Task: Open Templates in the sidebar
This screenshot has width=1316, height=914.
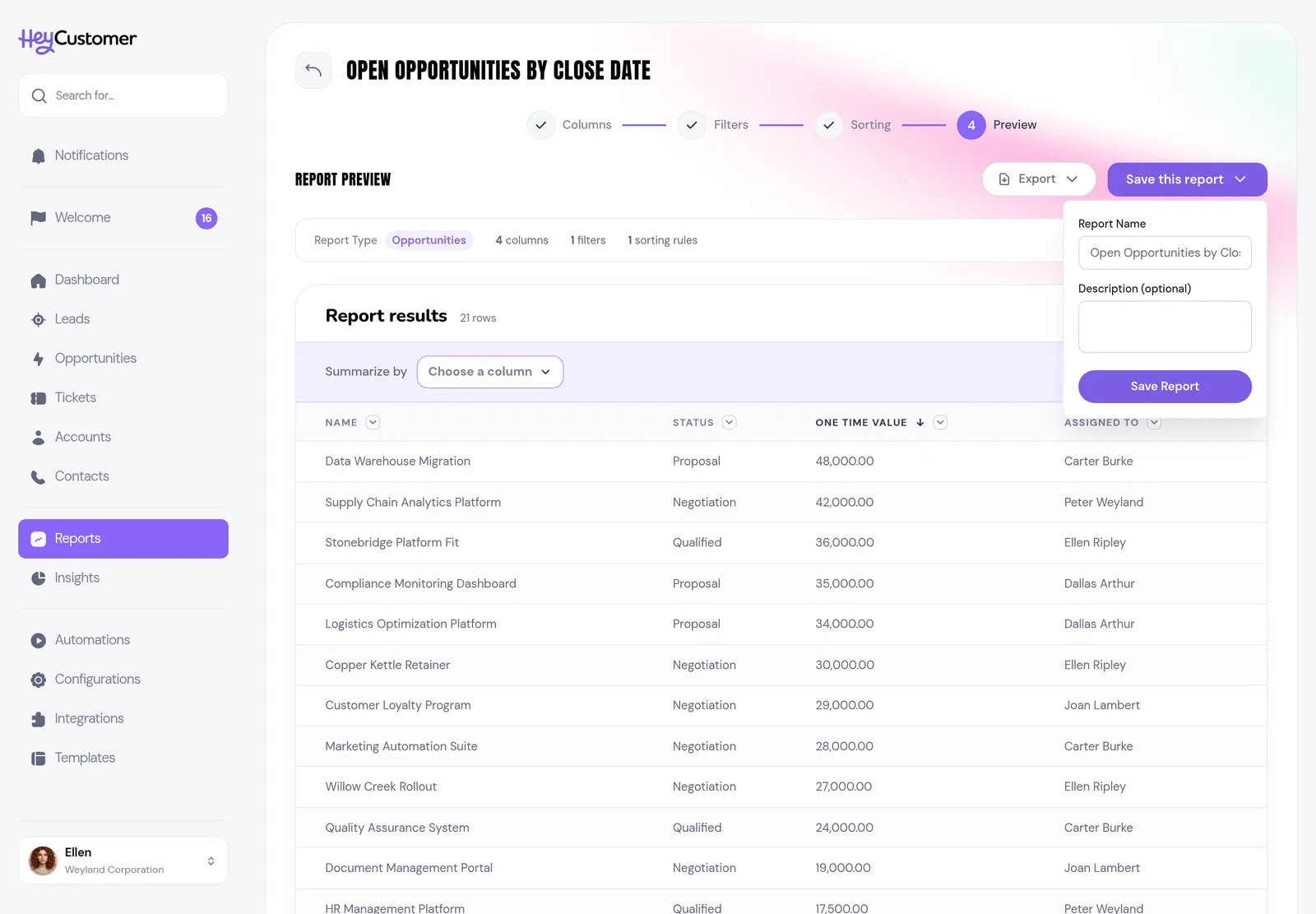Action: (x=123, y=758)
